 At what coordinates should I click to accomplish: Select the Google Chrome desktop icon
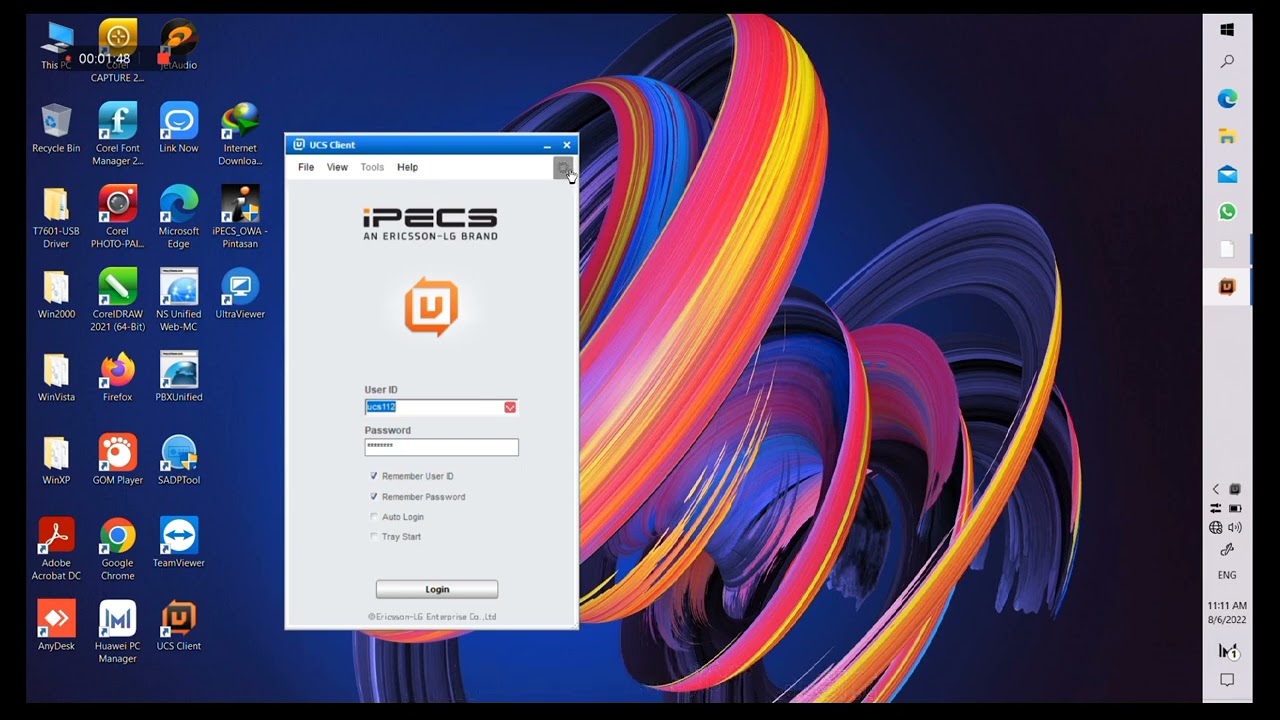coord(117,549)
